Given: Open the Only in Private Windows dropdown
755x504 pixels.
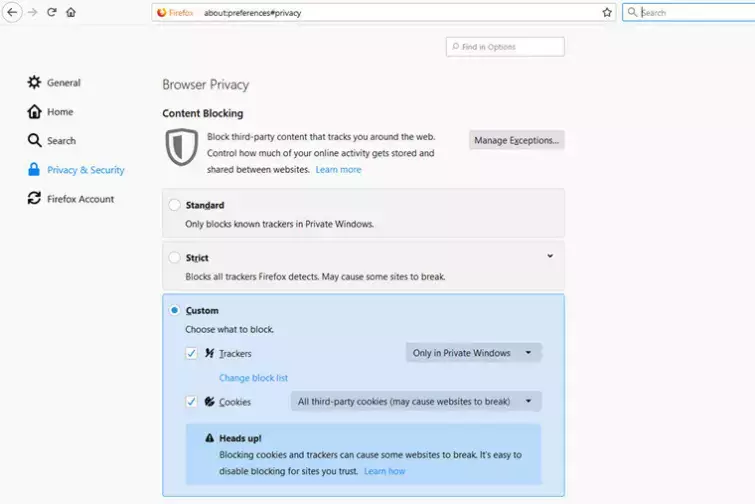Looking at the screenshot, I should [473, 353].
